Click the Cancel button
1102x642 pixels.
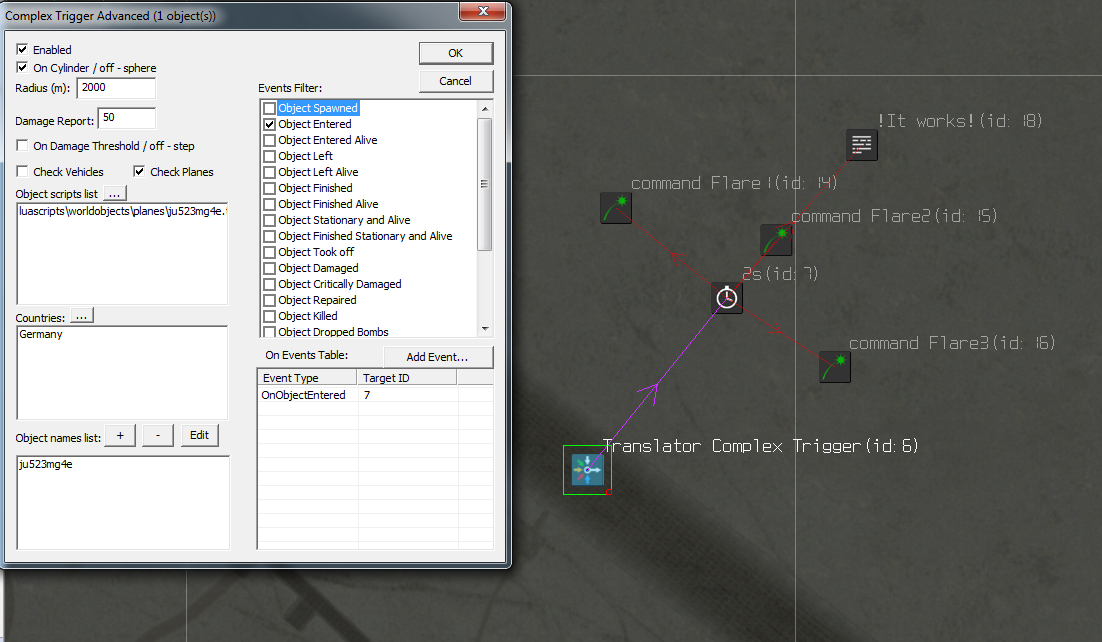(x=455, y=82)
